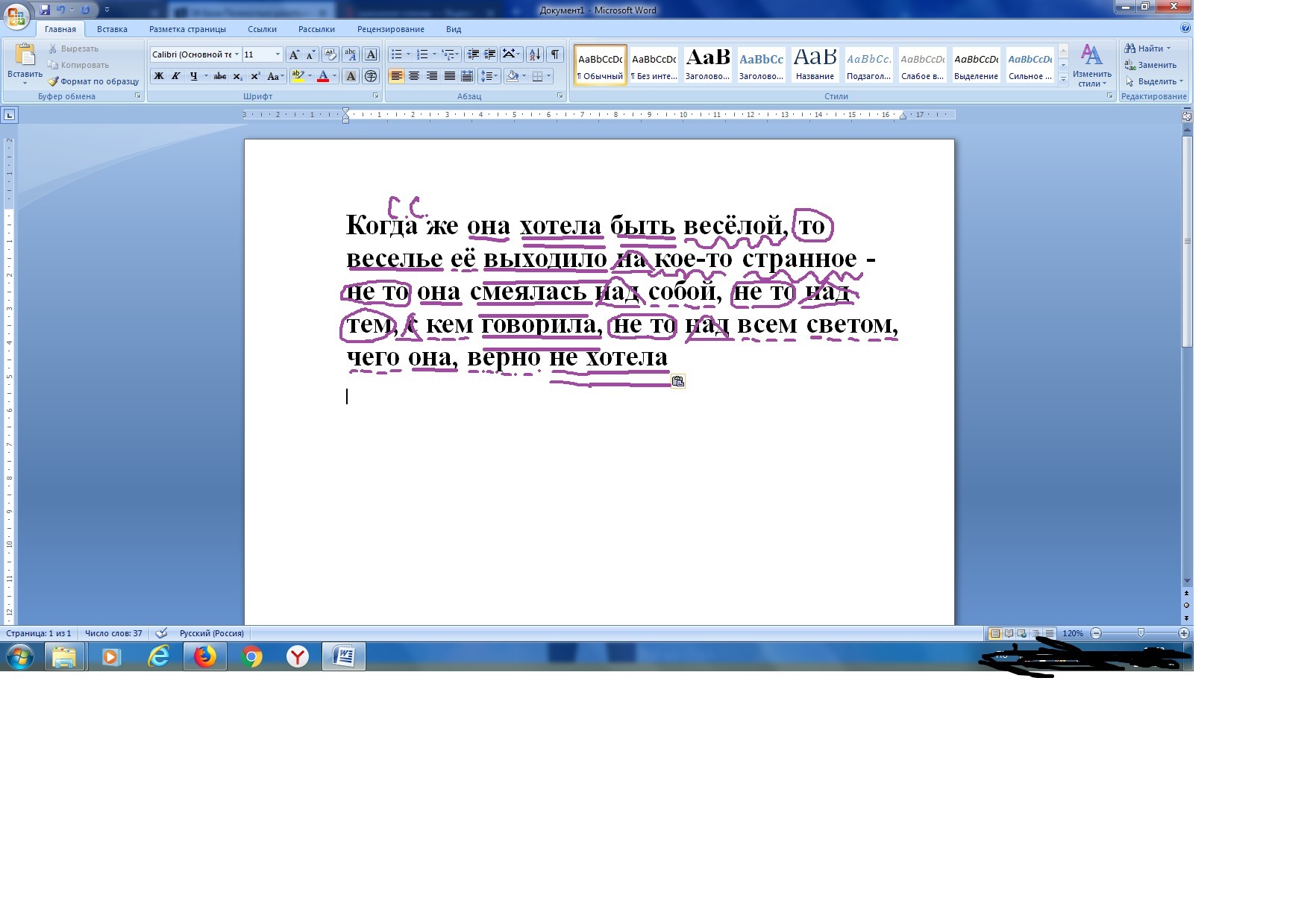This screenshot has width=1316, height=901.
Task: Click the Изменить стили icon
Action: pyautogui.click(x=1092, y=66)
